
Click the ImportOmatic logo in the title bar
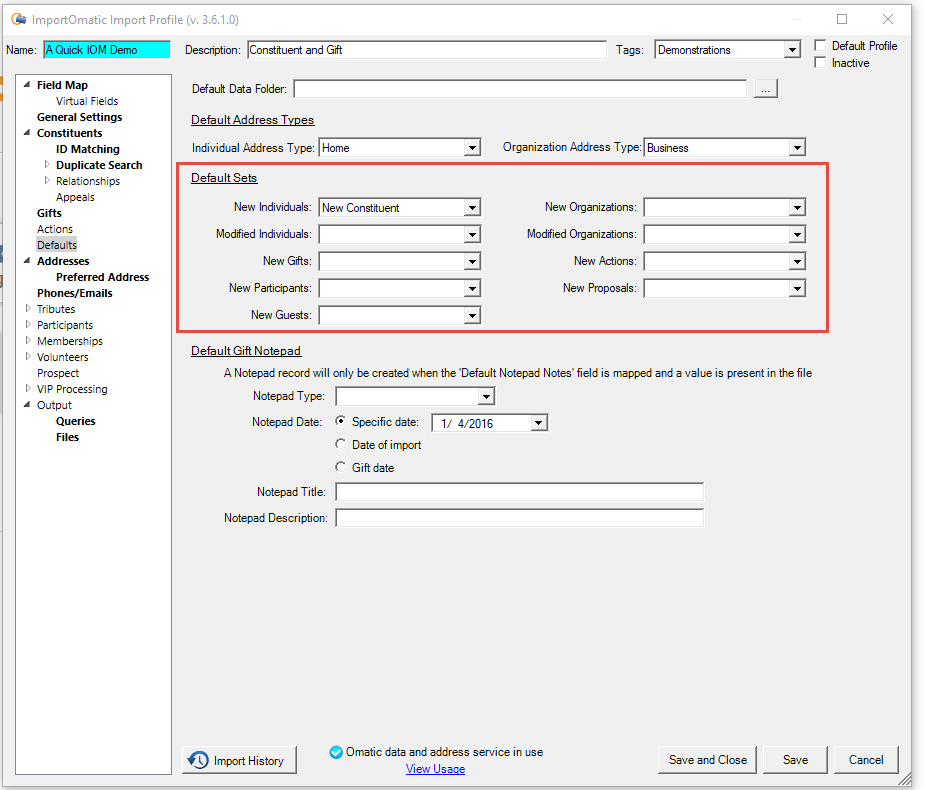17,19
